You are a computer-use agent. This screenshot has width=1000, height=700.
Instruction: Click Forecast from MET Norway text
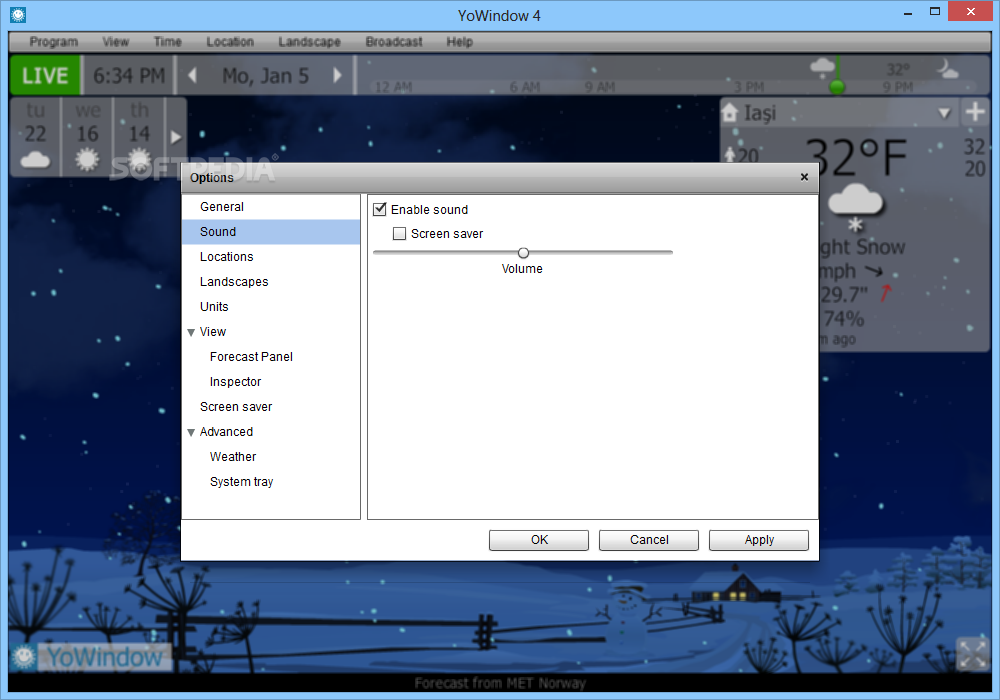pos(500,683)
